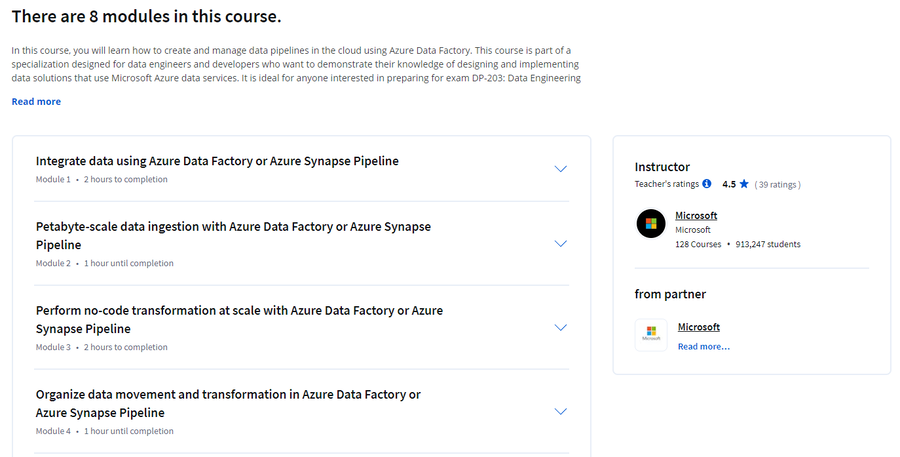This screenshot has width=900, height=457.
Task: Click '128 Courses' text
Action: 698,244
